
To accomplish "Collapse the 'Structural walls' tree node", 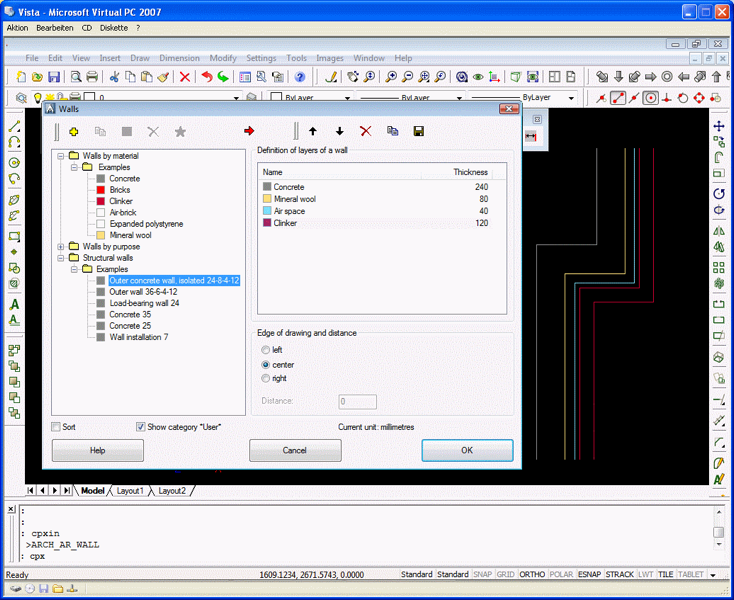I will point(60,258).
